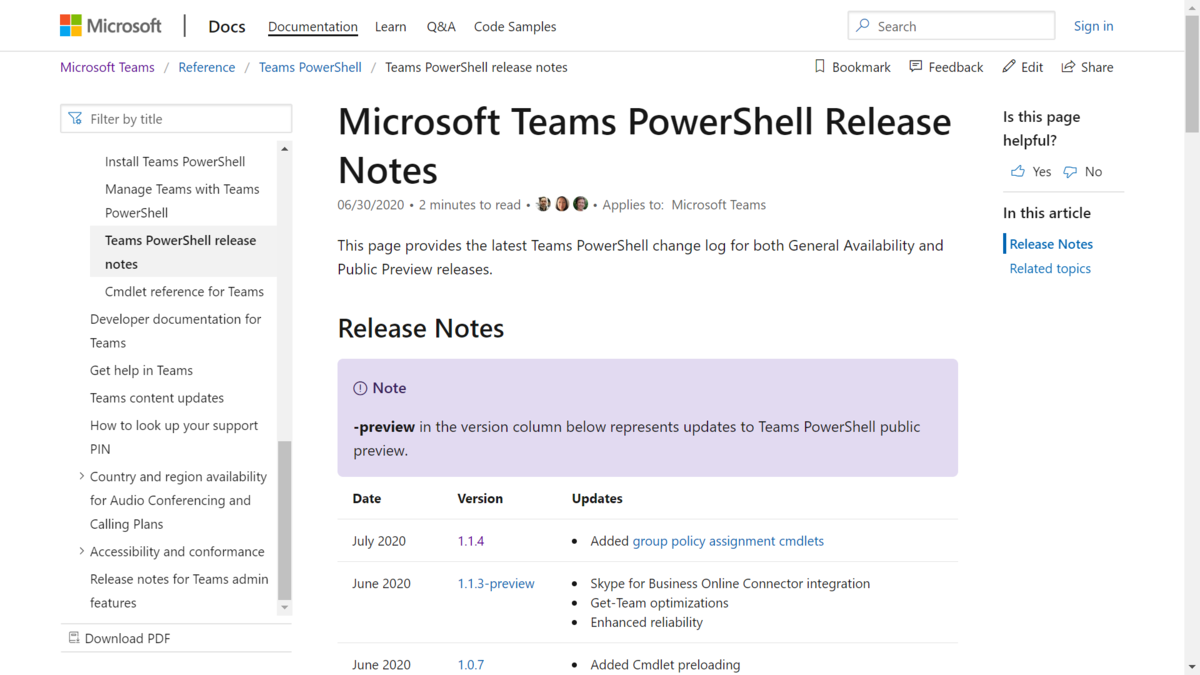
Task: Select Q&A in top navigation
Action: click(441, 27)
